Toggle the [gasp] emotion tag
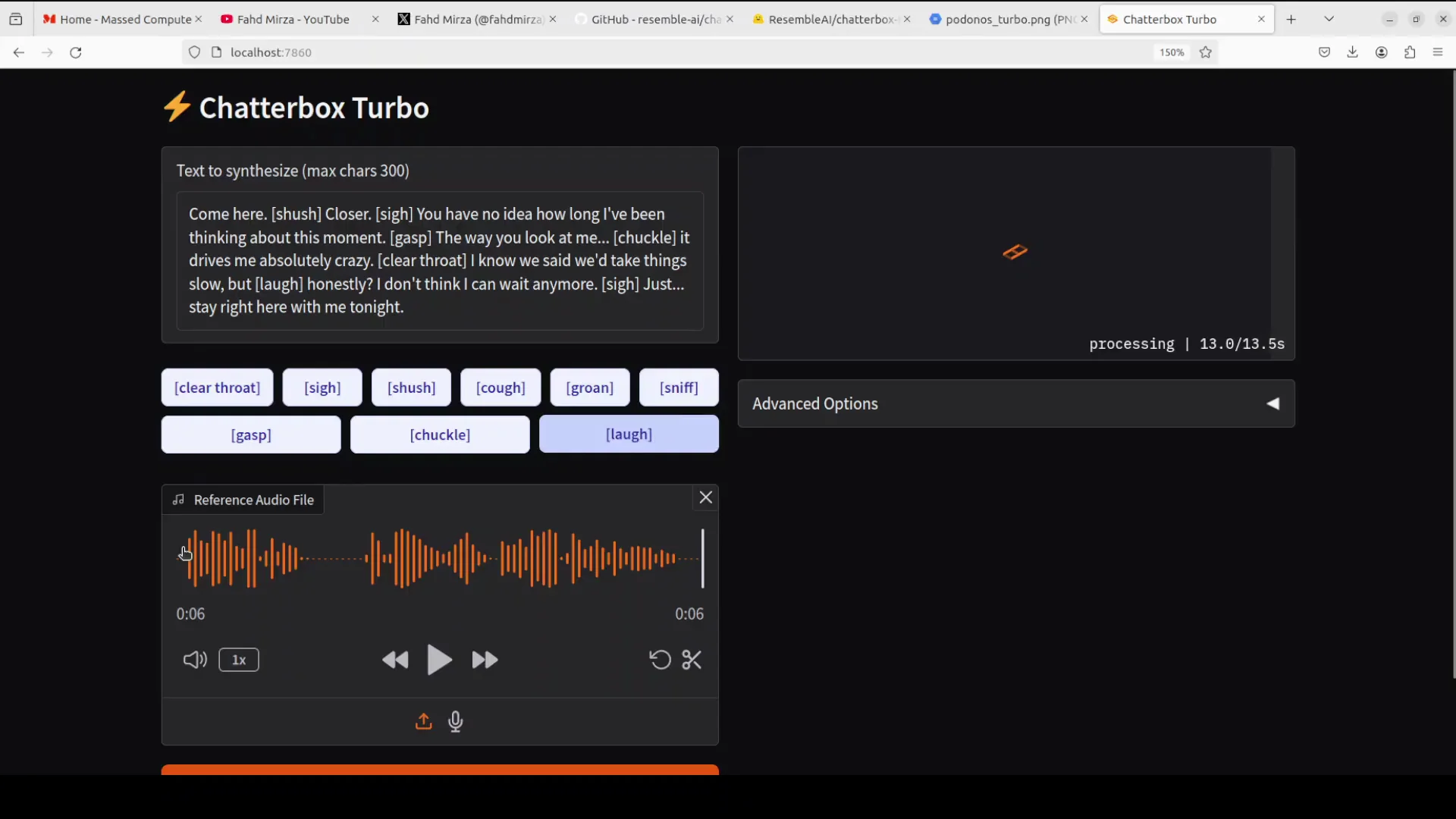This screenshot has height=819, width=1456. point(250,434)
